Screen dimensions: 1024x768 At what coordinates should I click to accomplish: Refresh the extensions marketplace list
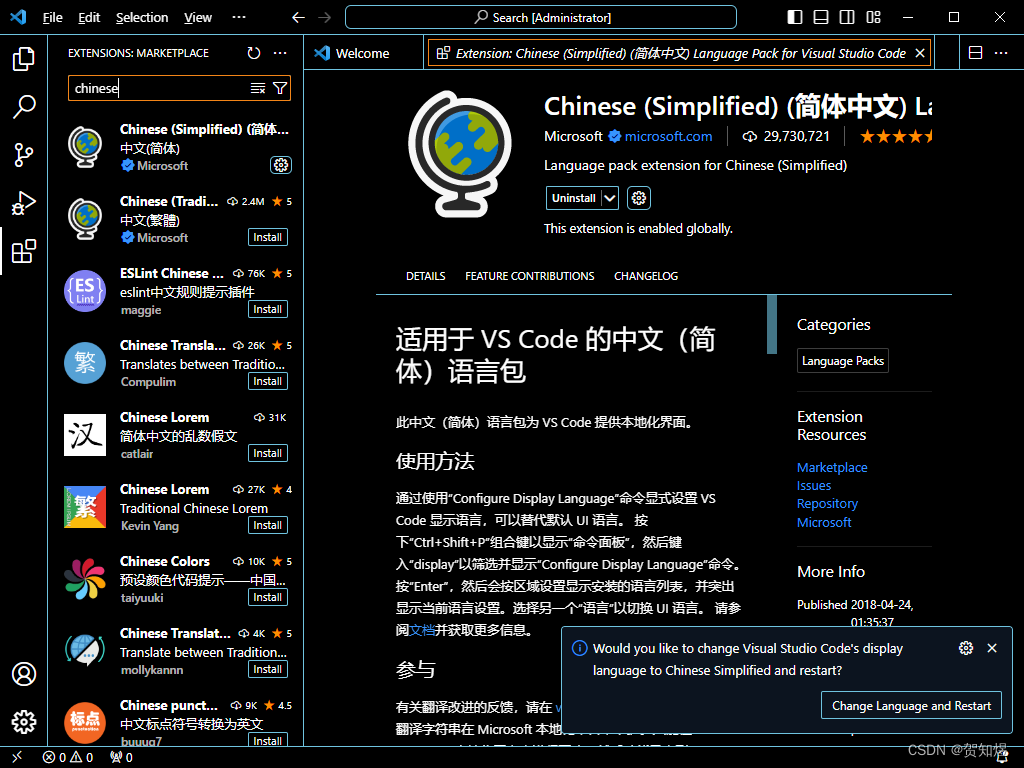click(x=254, y=53)
